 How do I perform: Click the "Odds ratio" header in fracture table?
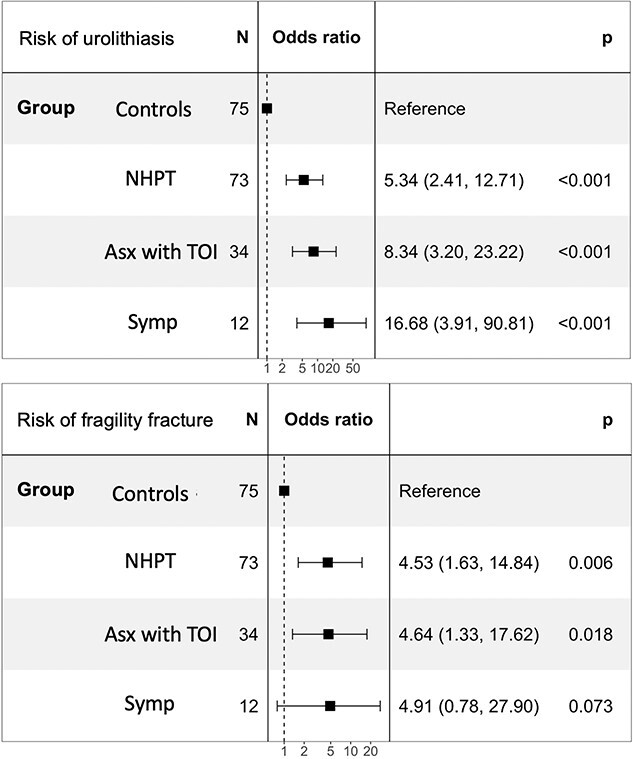(x=329, y=420)
